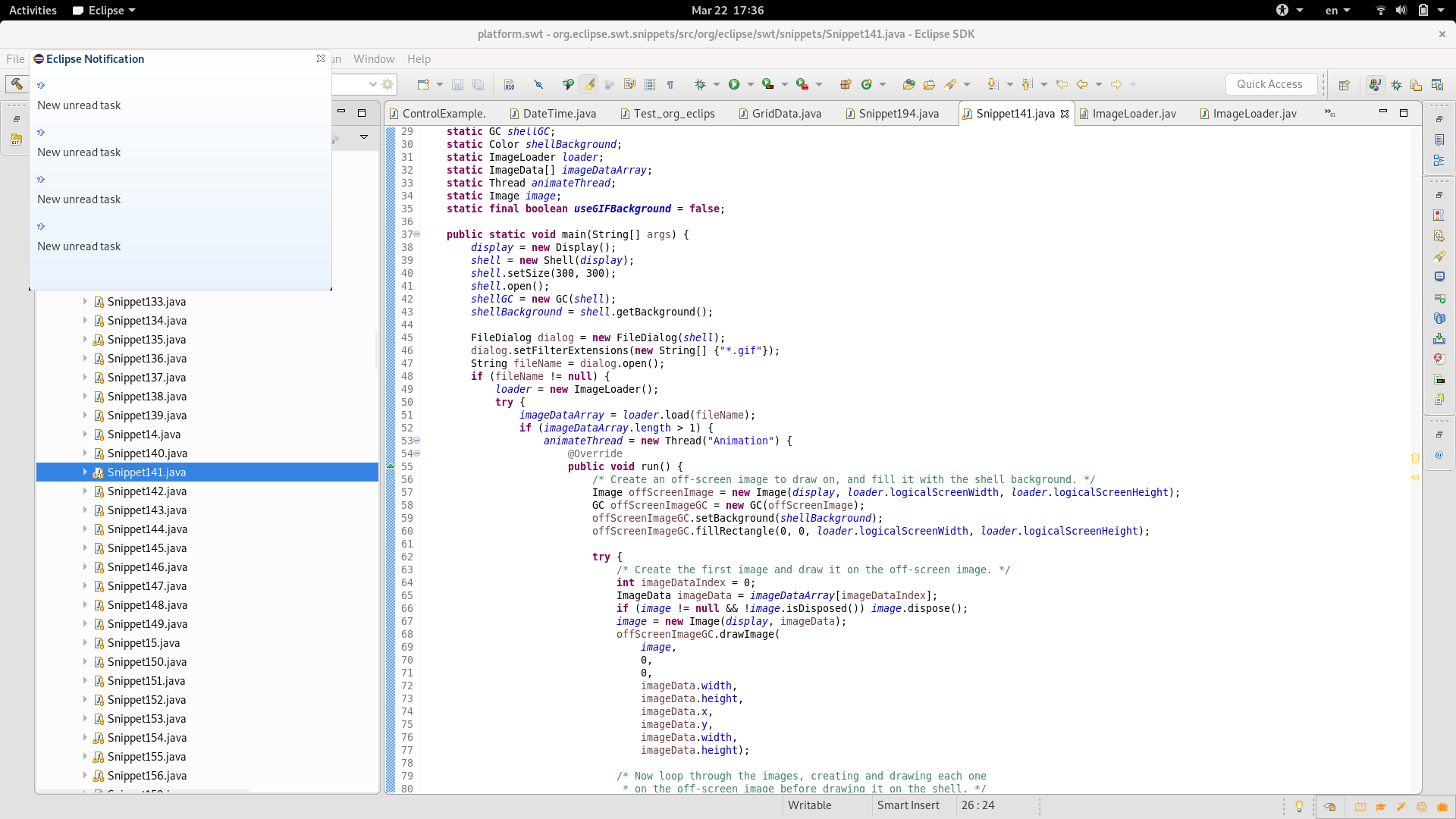Open the Help menu
The height and width of the screenshot is (819, 1456).
coord(419,59)
